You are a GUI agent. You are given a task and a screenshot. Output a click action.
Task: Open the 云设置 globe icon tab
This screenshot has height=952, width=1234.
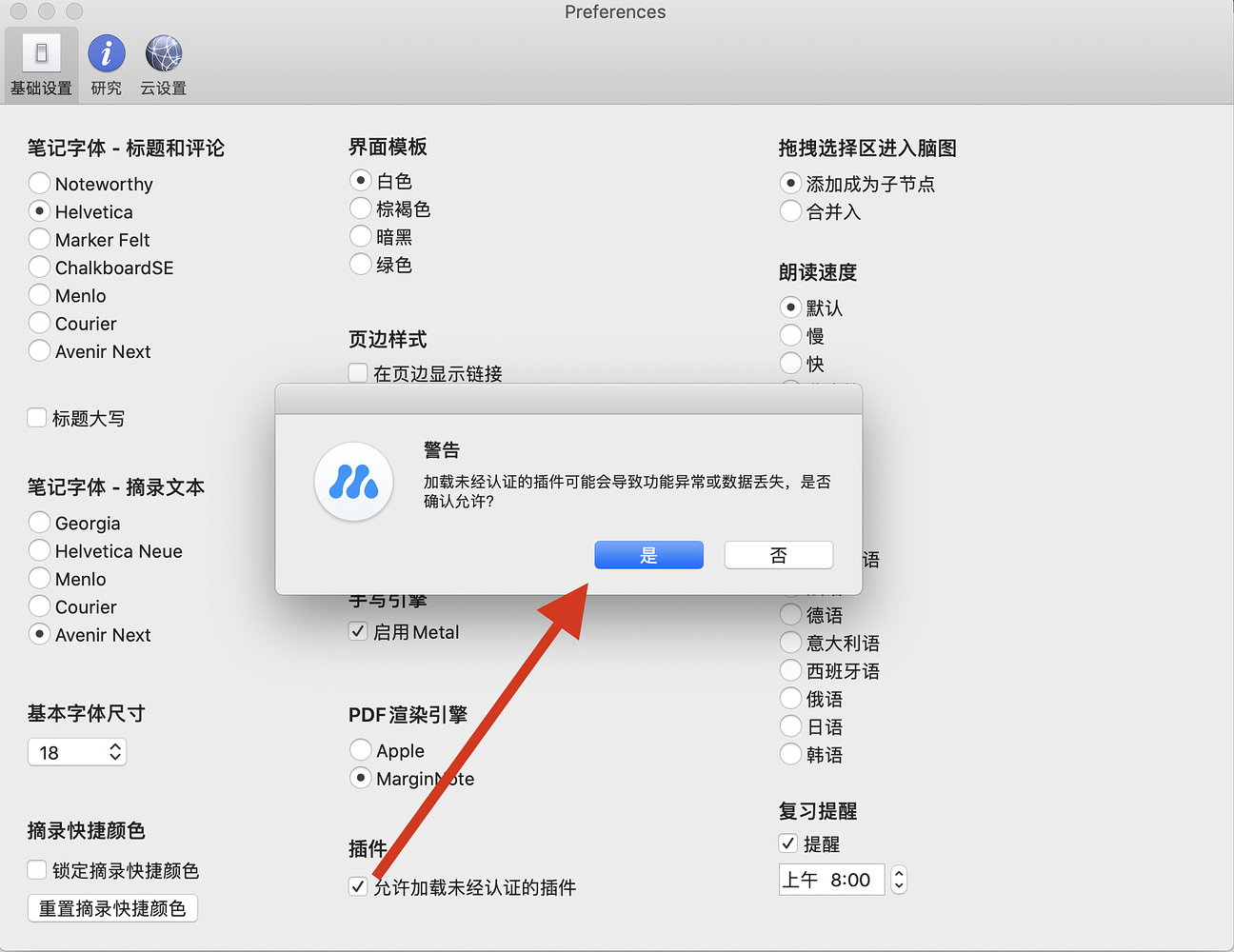164,54
